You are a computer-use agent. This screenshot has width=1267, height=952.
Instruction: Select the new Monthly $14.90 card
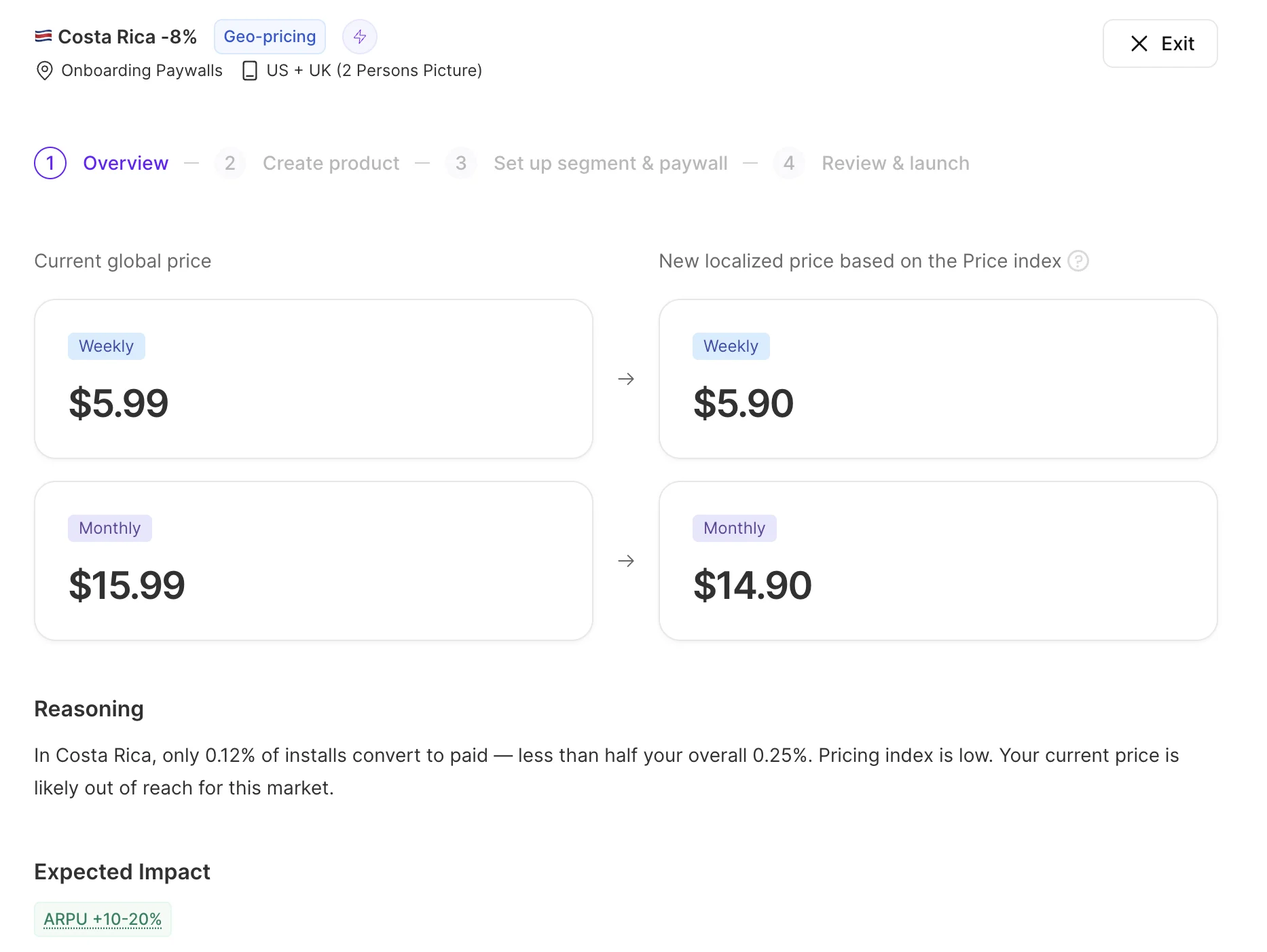[x=938, y=561]
